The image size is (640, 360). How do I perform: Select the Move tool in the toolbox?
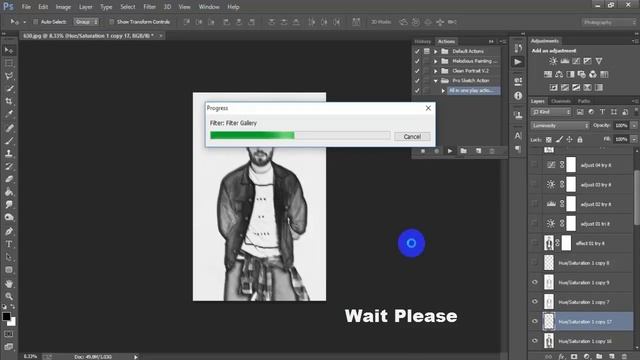(9, 51)
